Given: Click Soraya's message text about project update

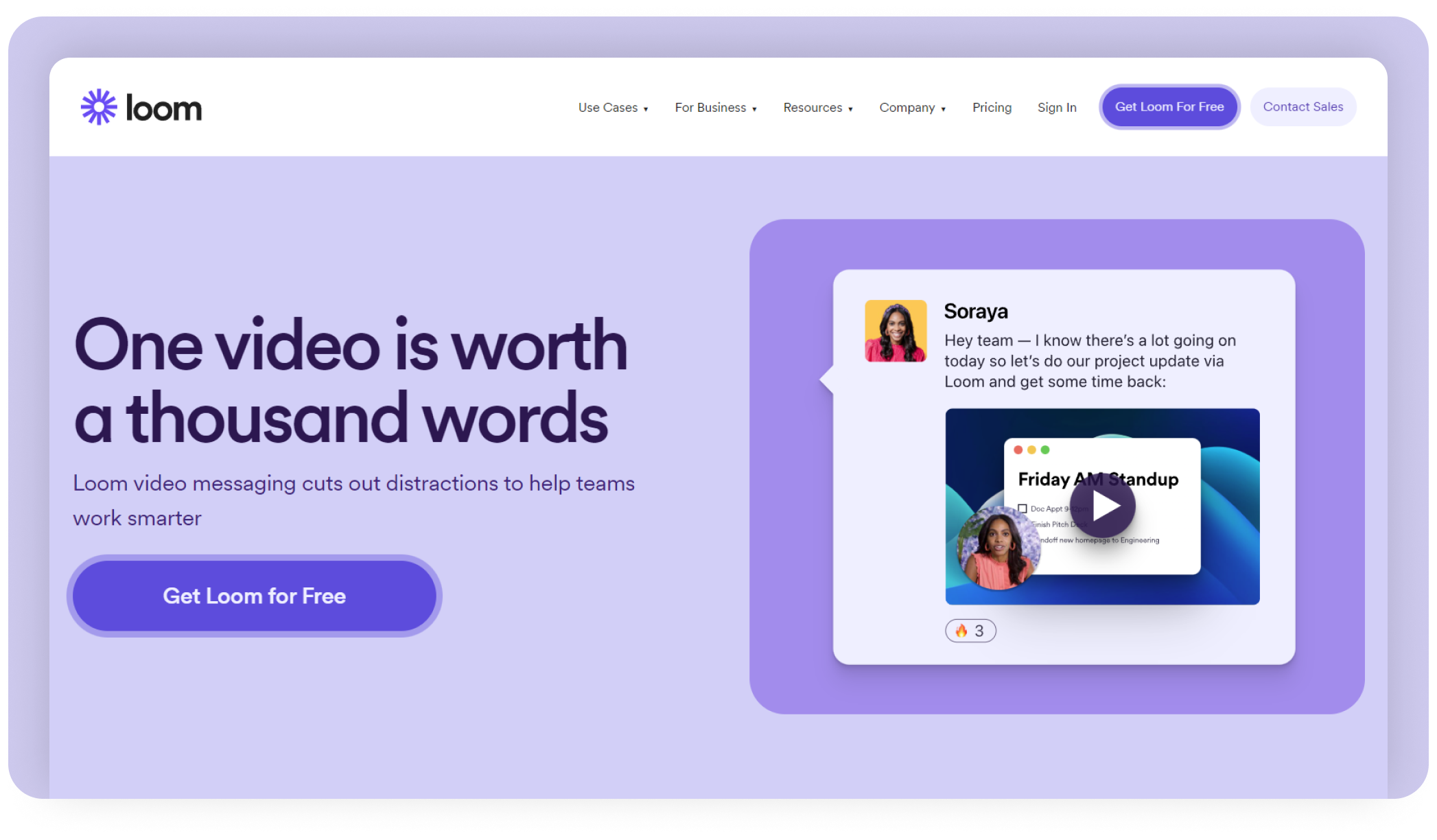Looking at the screenshot, I should (1090, 361).
